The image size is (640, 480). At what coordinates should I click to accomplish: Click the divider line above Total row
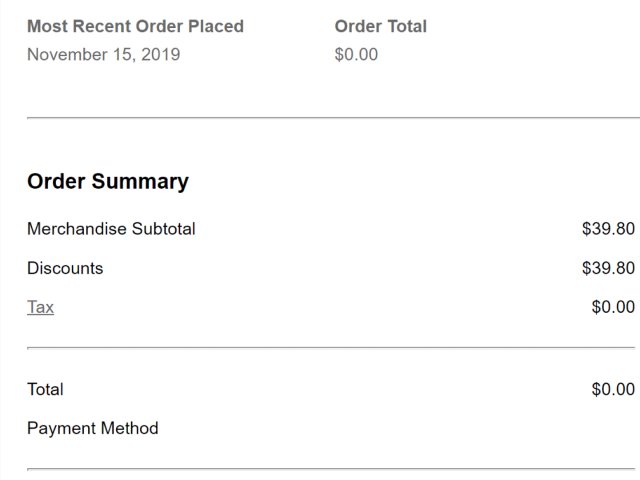click(x=332, y=348)
